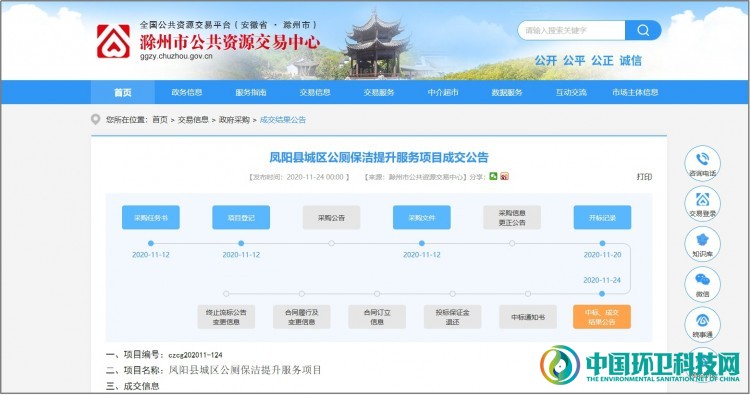
Task: Open the 皖事通 sidebar icon
Action: pyautogui.click(x=702, y=324)
